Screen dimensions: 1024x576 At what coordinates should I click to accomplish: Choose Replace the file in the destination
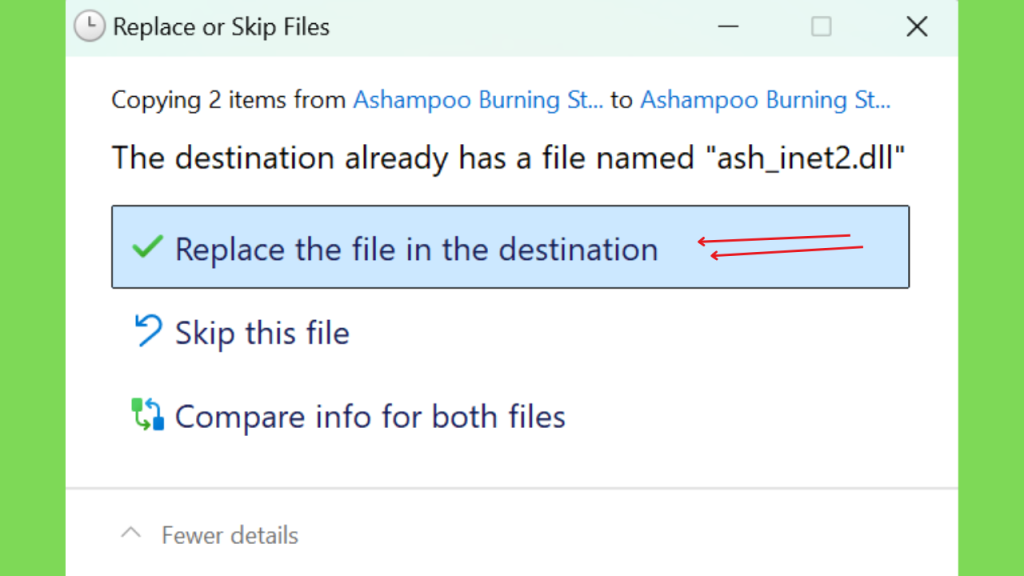[510, 247]
